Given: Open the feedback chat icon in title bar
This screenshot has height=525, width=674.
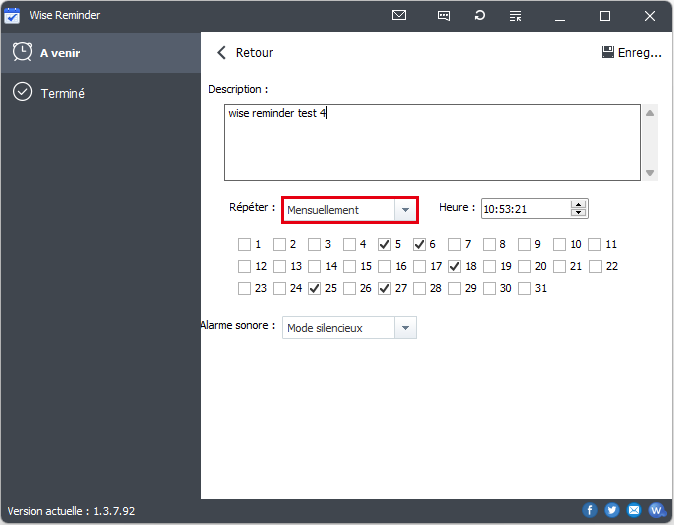Looking at the screenshot, I should coord(444,16).
